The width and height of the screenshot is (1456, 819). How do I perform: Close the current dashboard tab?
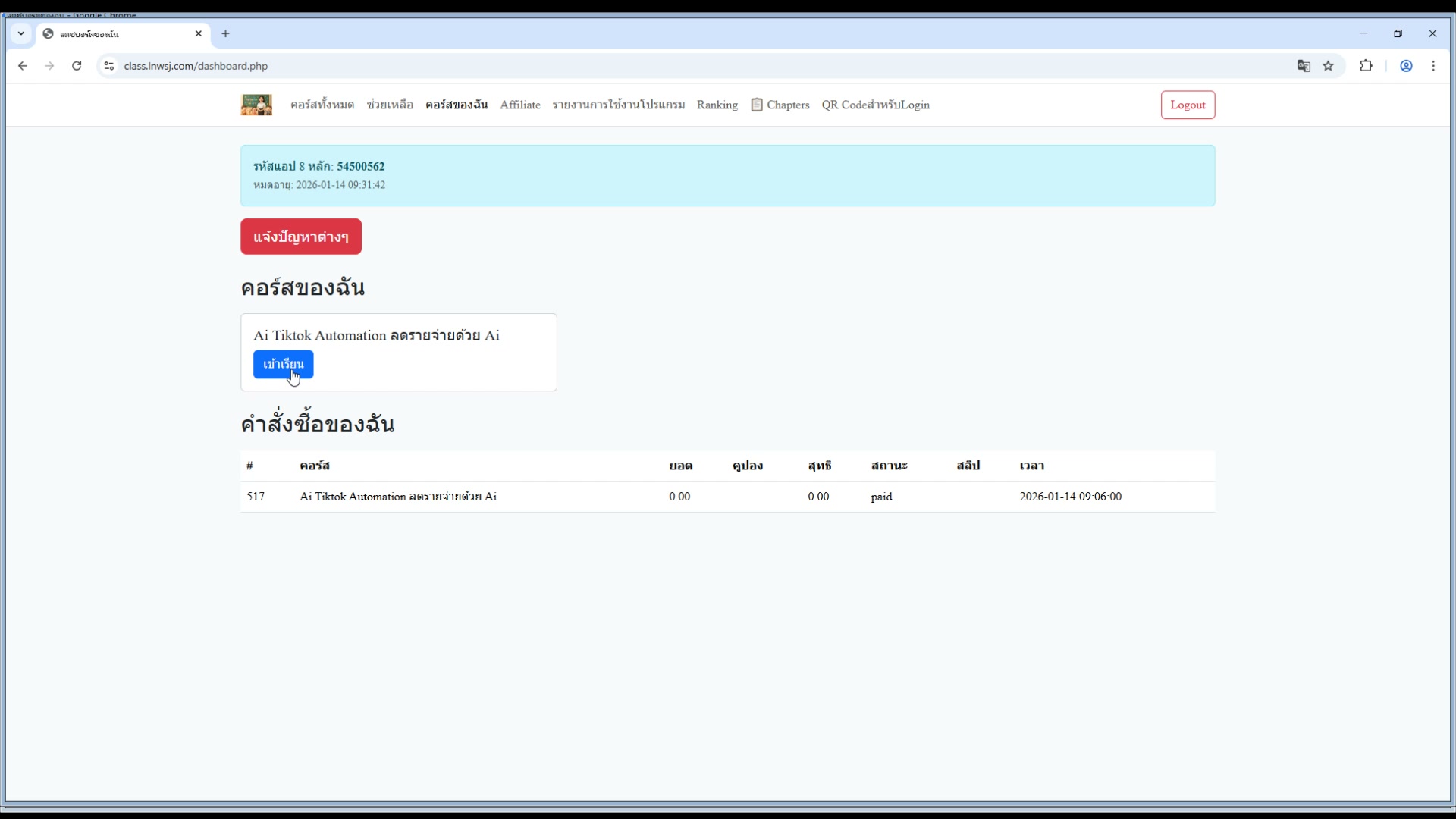[x=199, y=33]
